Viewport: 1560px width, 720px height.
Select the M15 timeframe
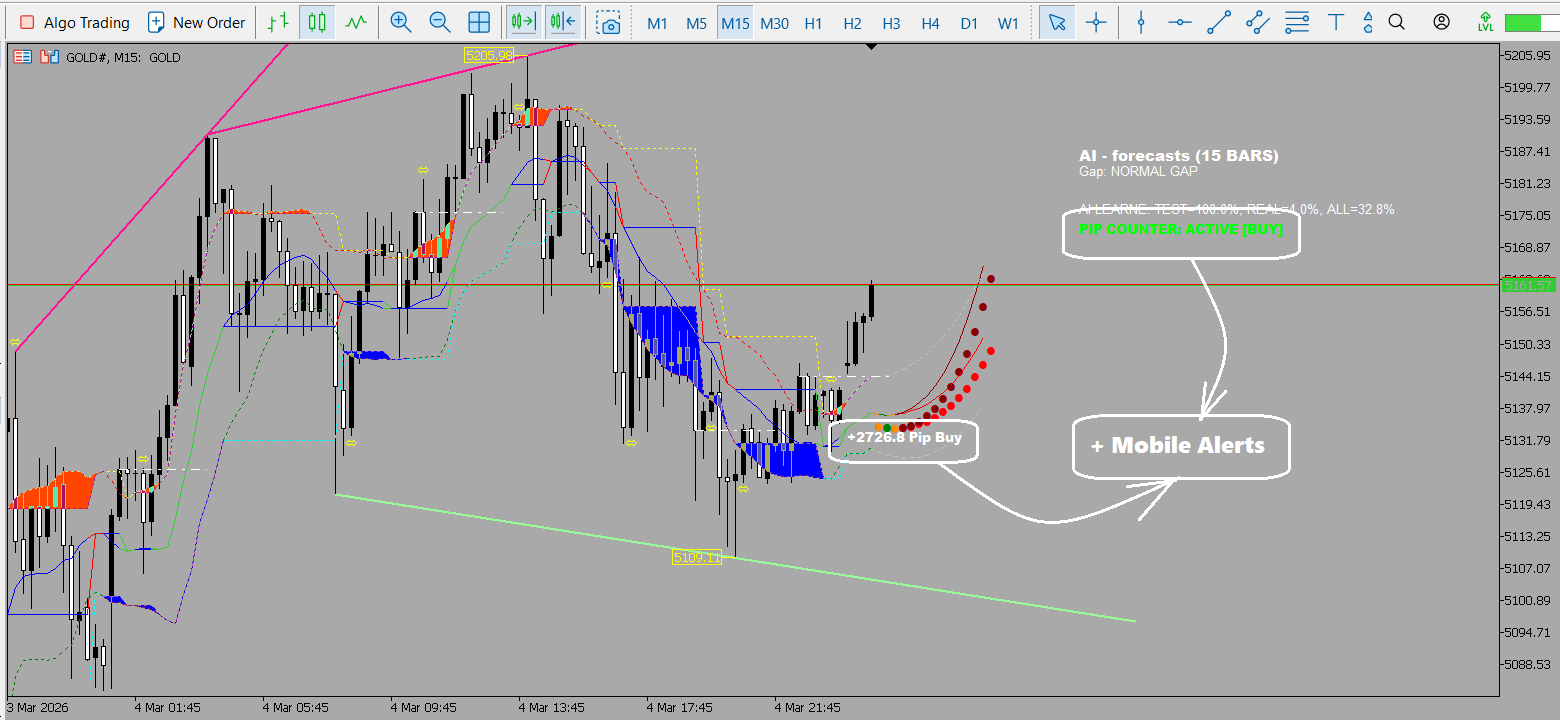pyautogui.click(x=735, y=23)
